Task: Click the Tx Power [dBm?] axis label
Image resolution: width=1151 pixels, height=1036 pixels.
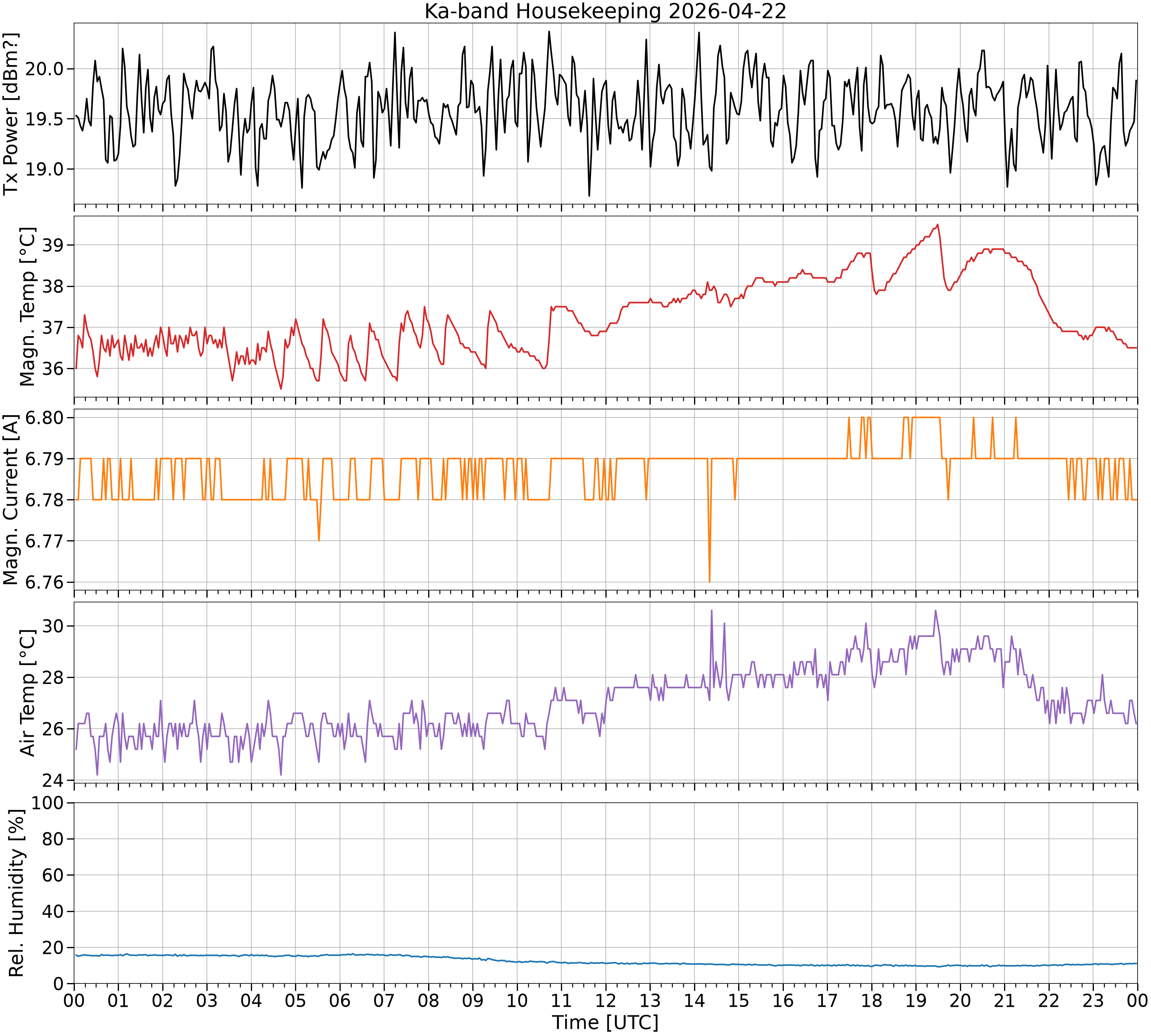Action: click(12, 113)
